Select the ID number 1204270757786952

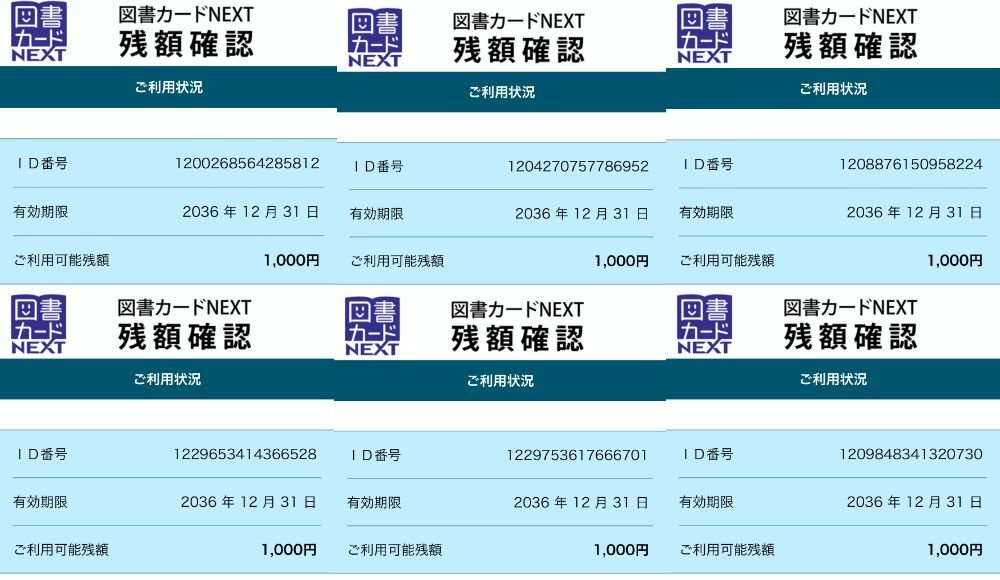[x=578, y=167]
